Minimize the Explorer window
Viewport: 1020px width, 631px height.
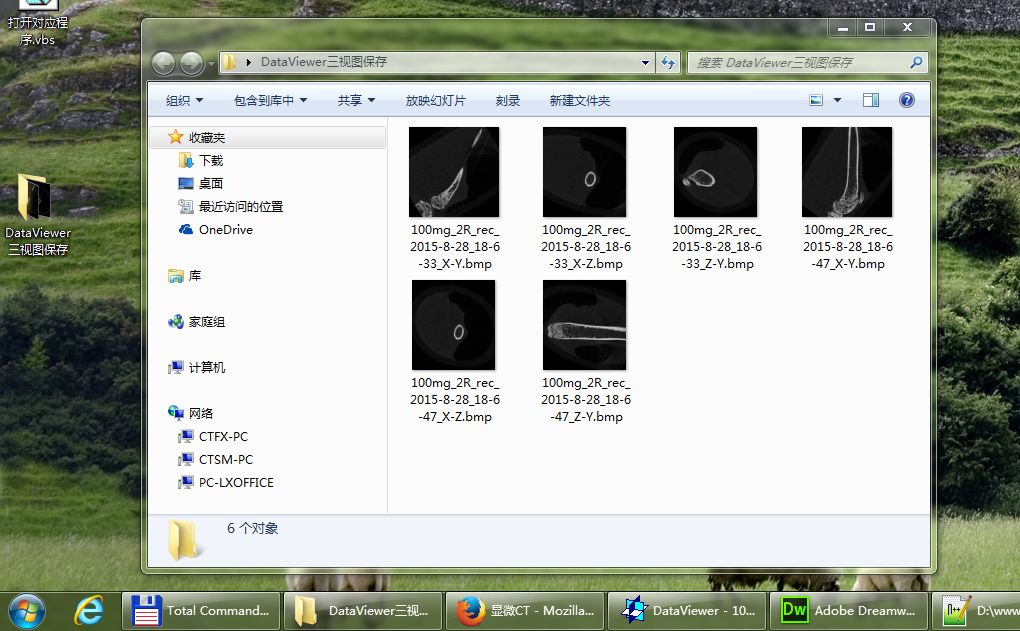[x=843, y=27]
